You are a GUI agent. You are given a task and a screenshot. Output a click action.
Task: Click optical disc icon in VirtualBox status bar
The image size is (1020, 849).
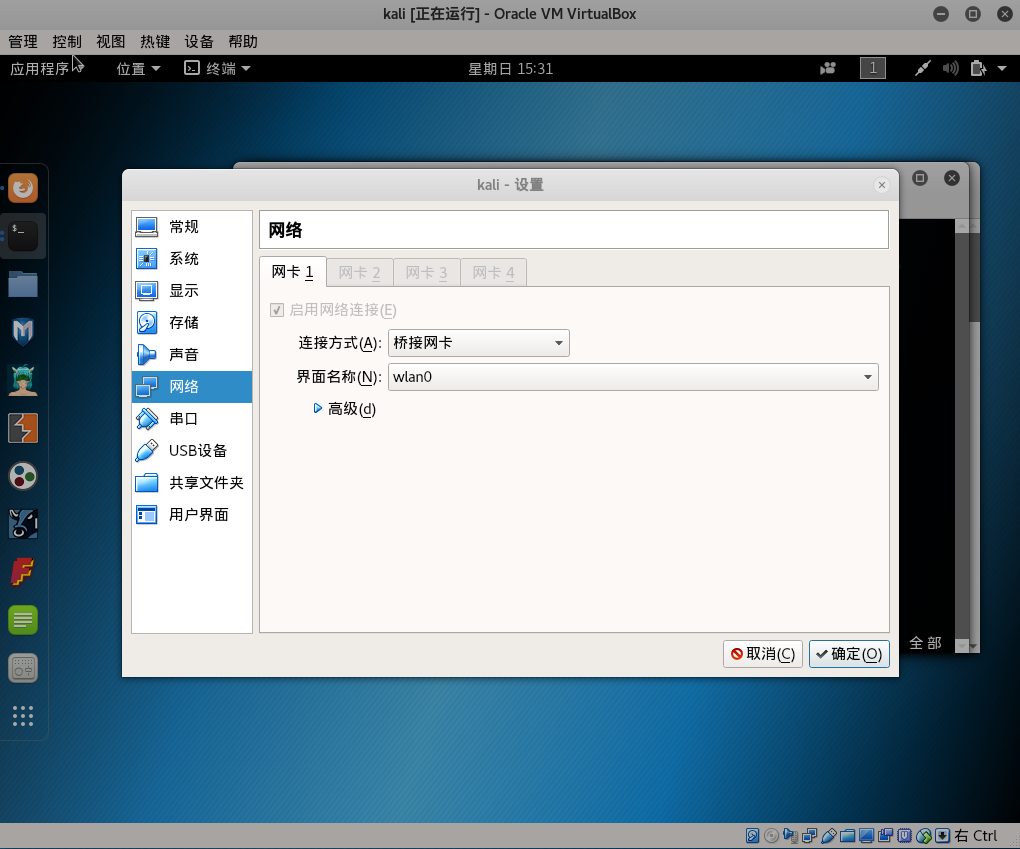(x=772, y=836)
